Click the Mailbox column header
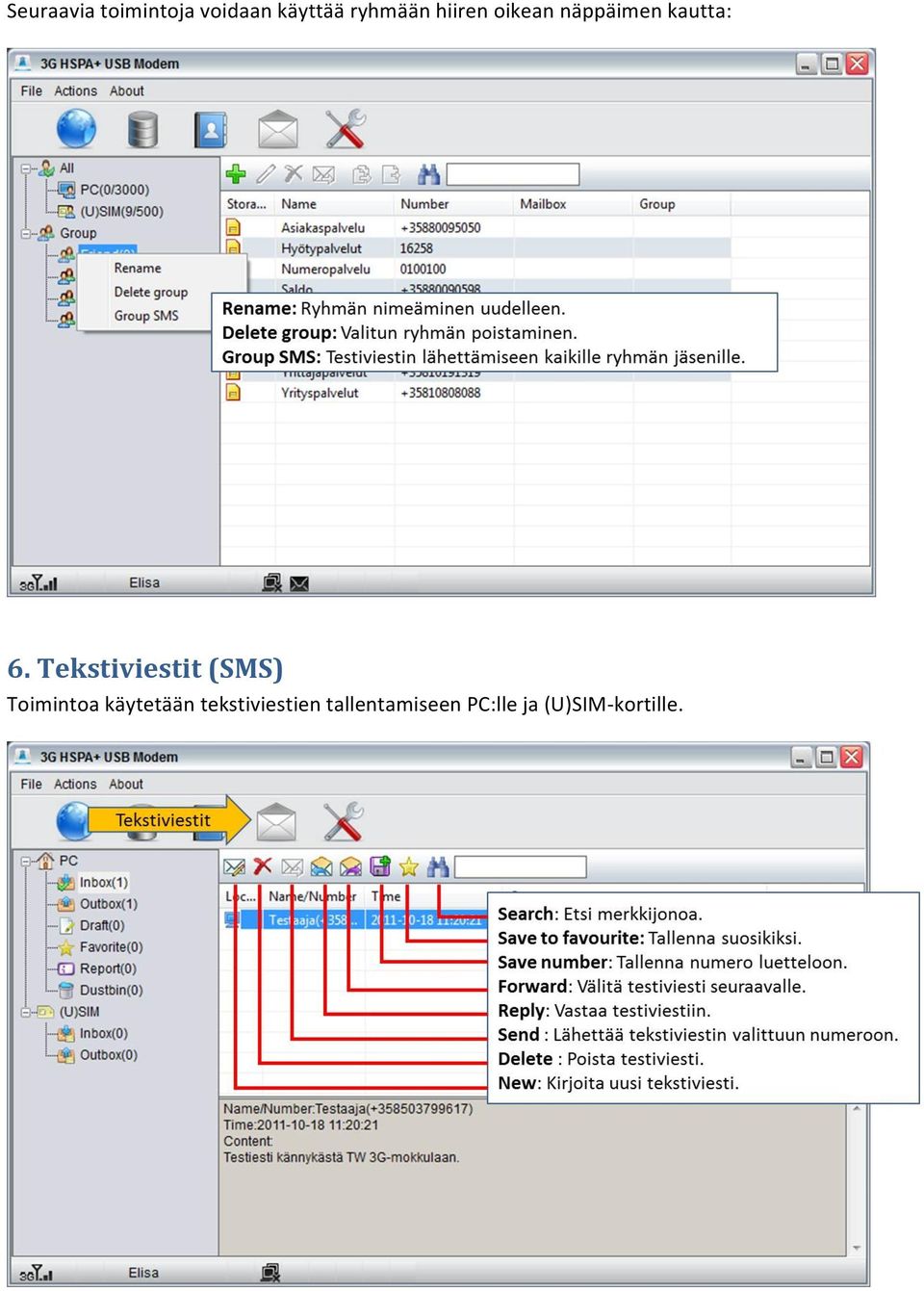The width and height of the screenshot is (924, 1291). [543, 204]
